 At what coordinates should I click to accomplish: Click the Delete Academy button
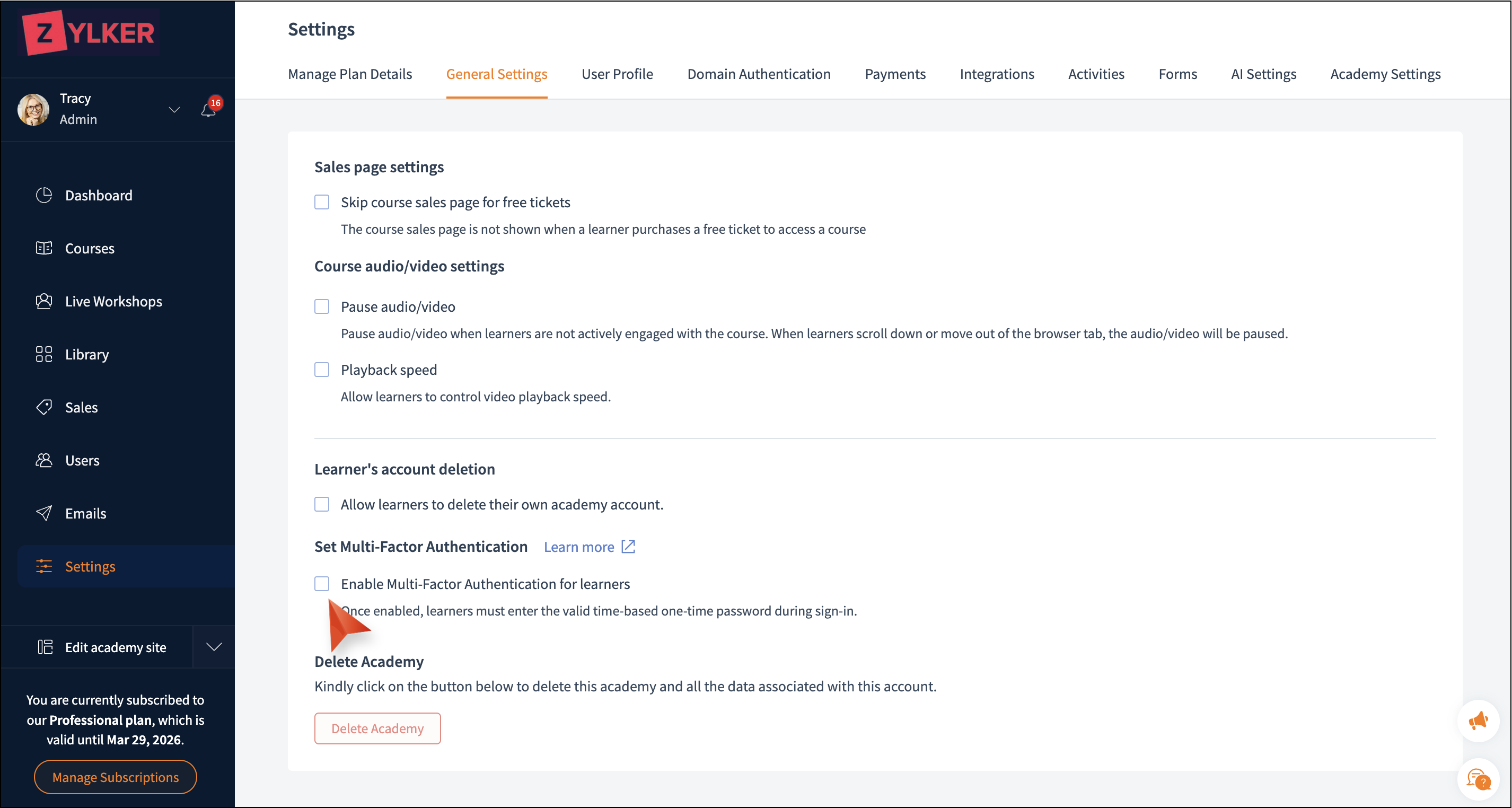tap(377, 728)
